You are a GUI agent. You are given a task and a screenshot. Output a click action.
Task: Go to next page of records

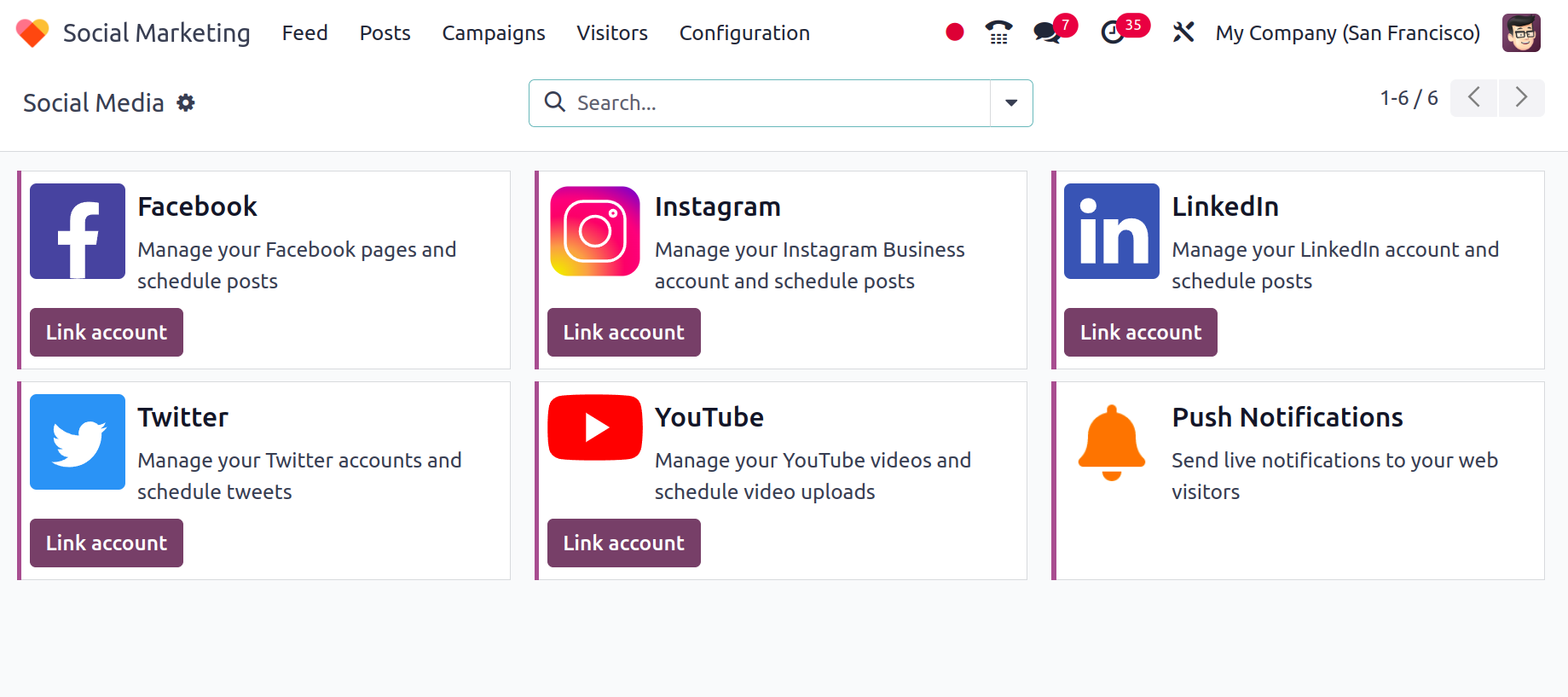1521,98
